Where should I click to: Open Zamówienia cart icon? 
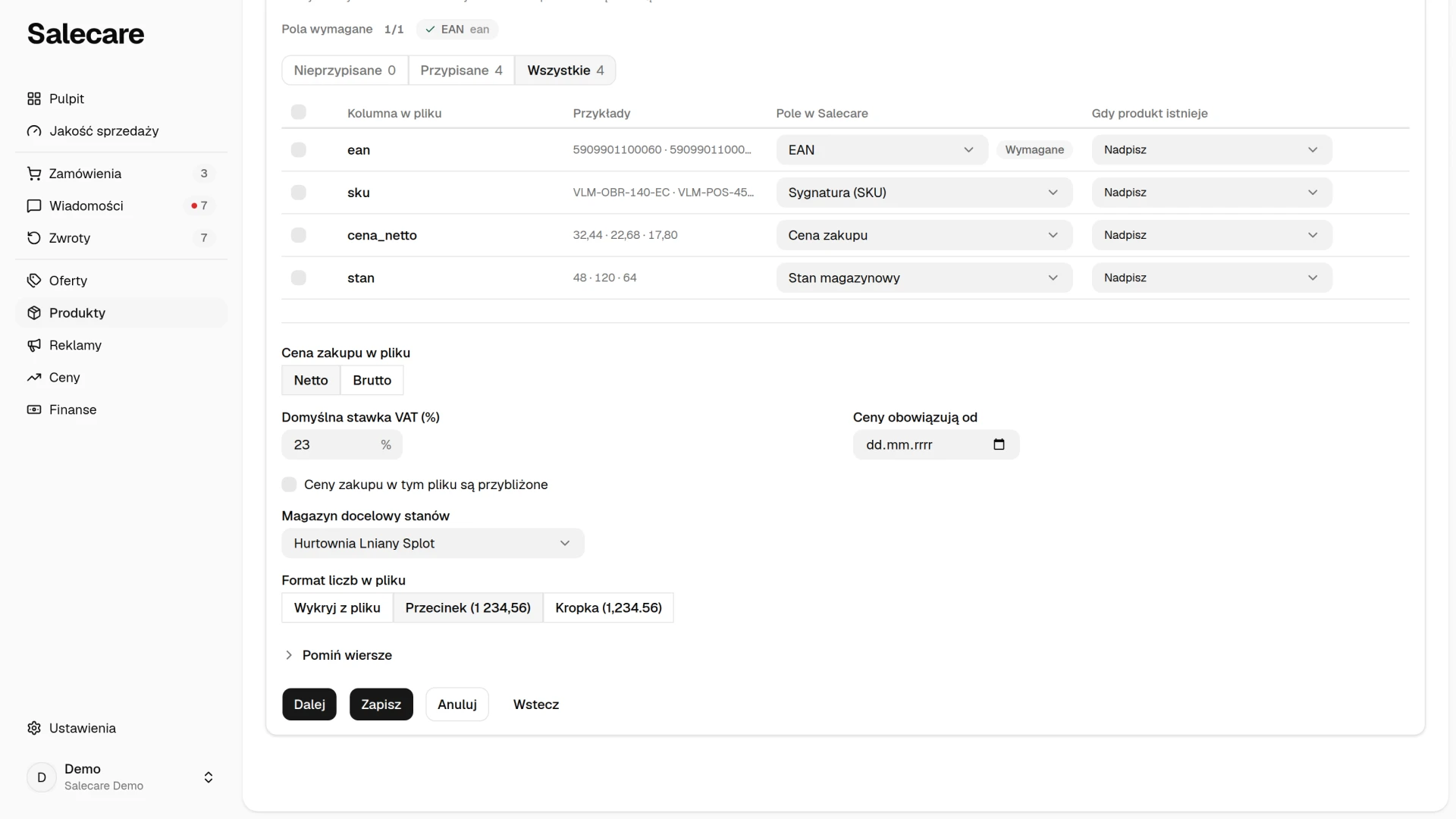pos(34,174)
